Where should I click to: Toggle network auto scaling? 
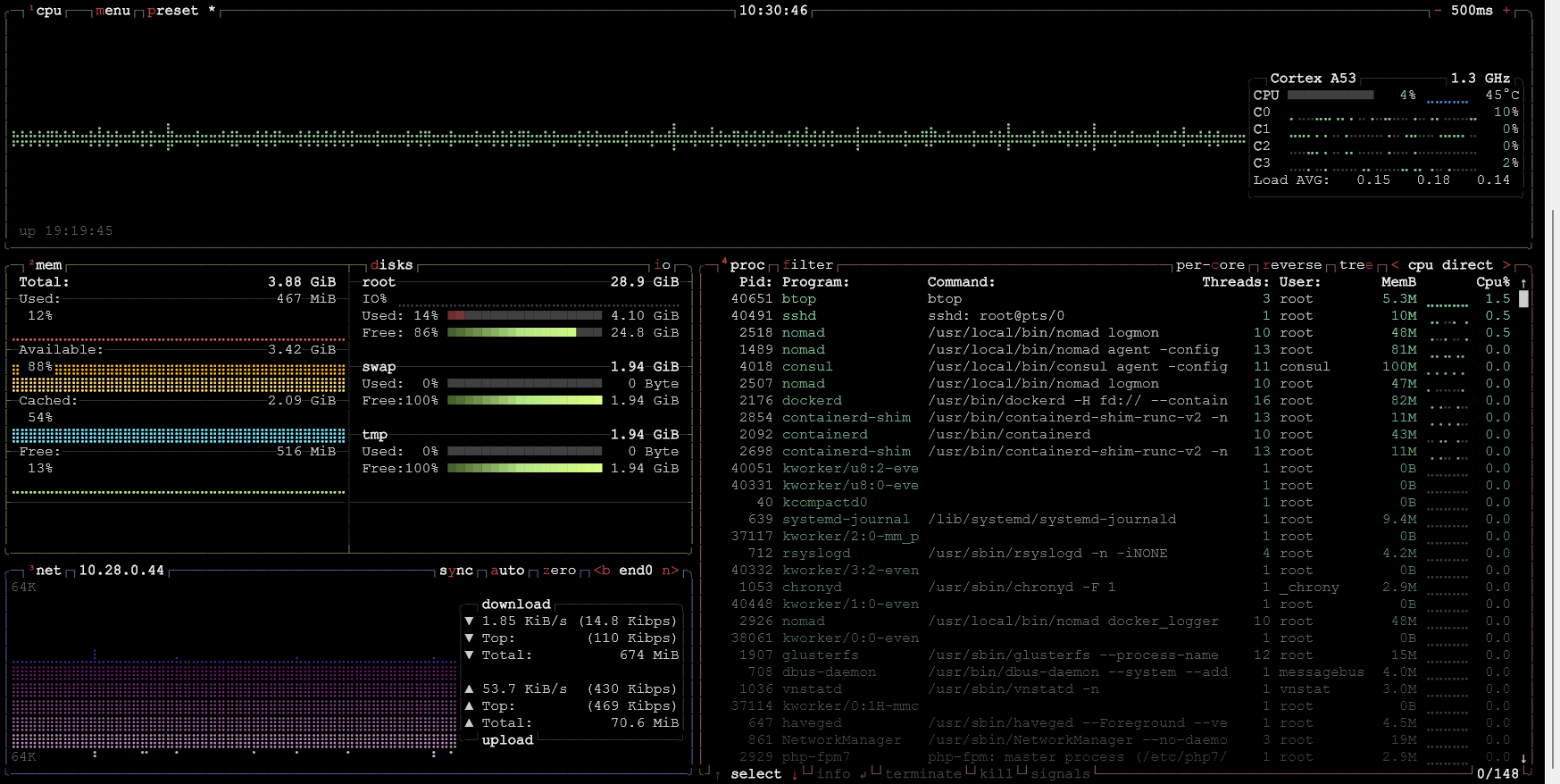(507, 571)
